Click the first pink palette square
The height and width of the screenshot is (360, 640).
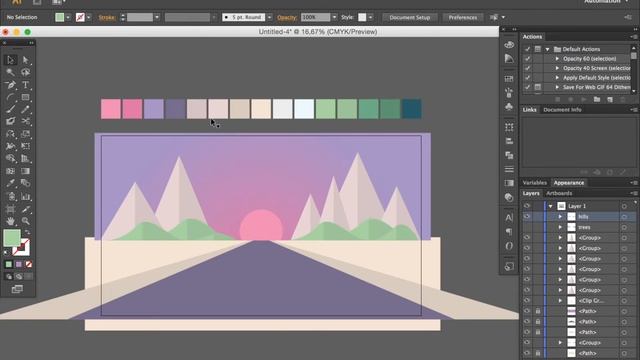(111, 109)
